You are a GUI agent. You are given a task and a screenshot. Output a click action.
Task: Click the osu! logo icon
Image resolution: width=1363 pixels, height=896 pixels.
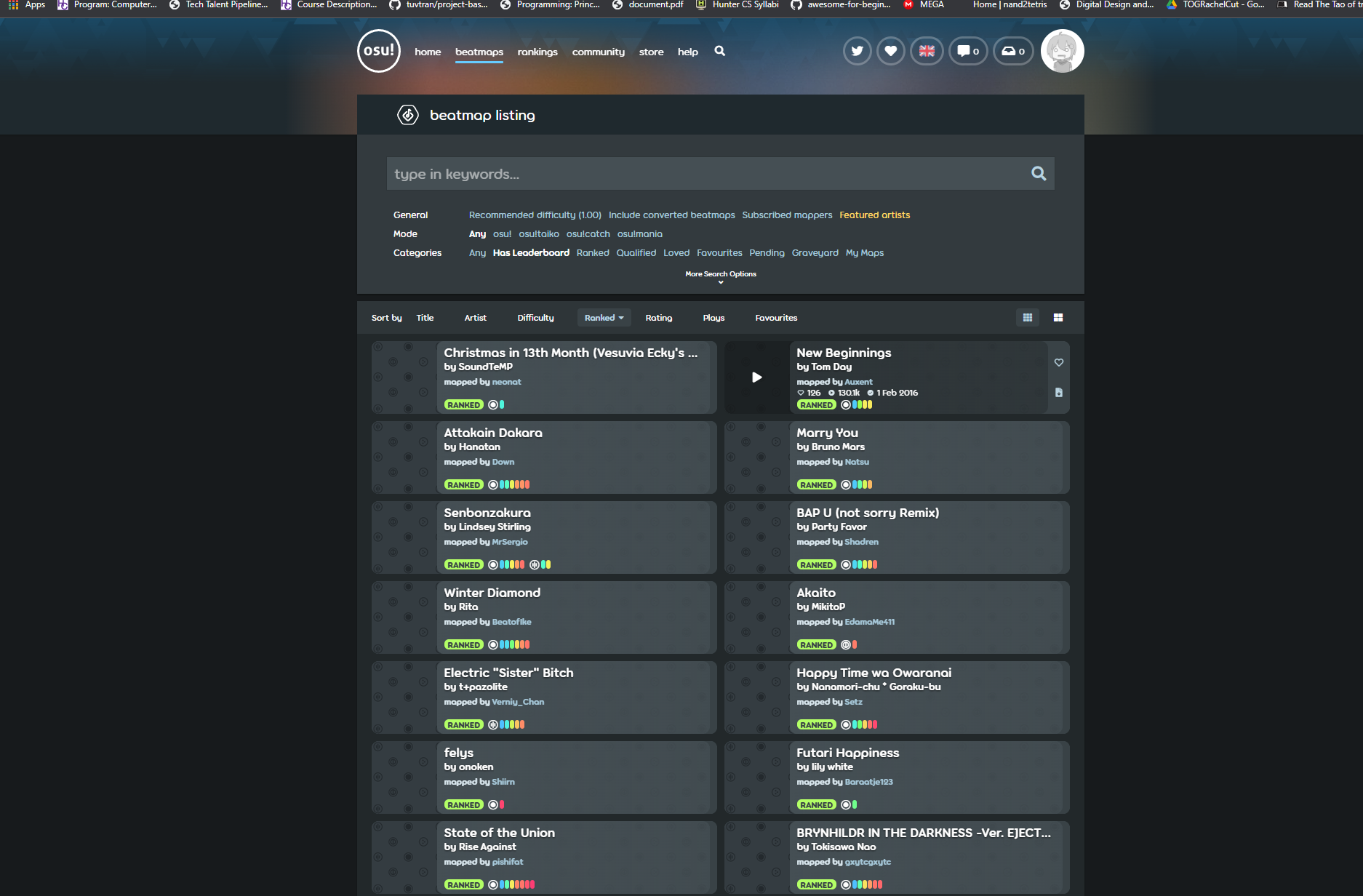click(x=378, y=51)
